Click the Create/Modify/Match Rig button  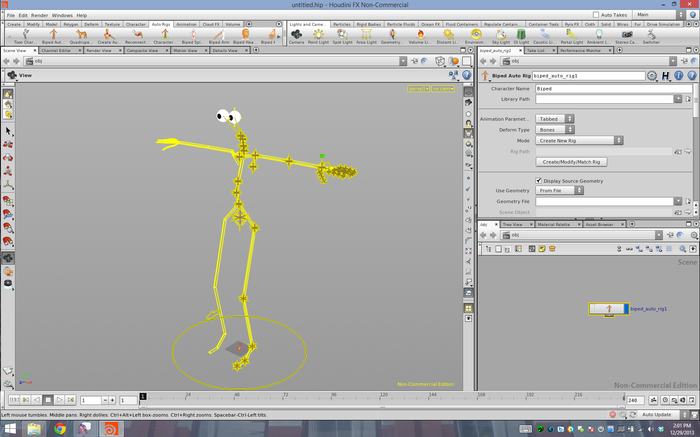(571, 162)
